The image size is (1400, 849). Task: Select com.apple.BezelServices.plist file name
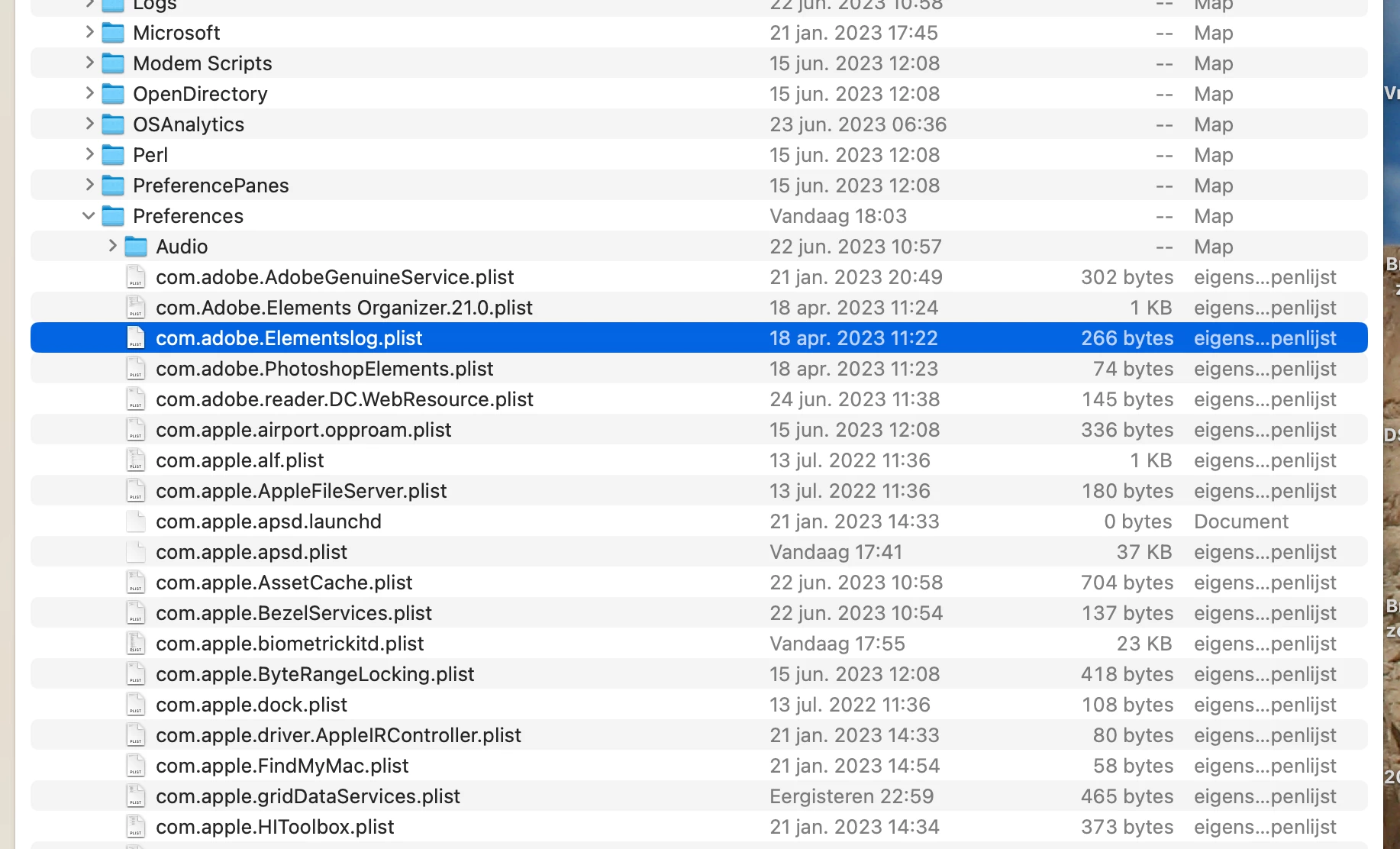click(x=294, y=613)
